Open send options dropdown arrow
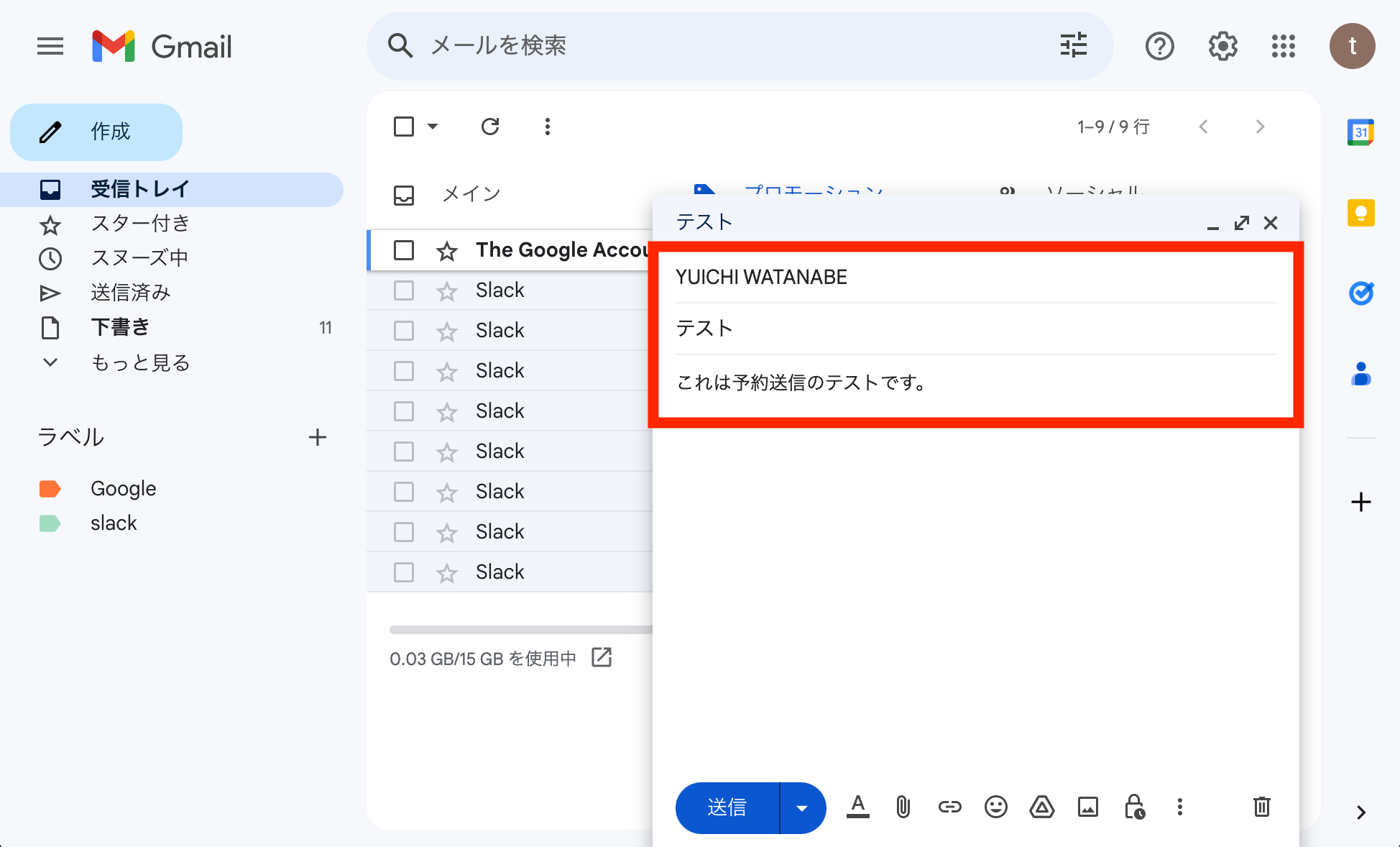Image resolution: width=1400 pixels, height=847 pixels. tap(802, 807)
